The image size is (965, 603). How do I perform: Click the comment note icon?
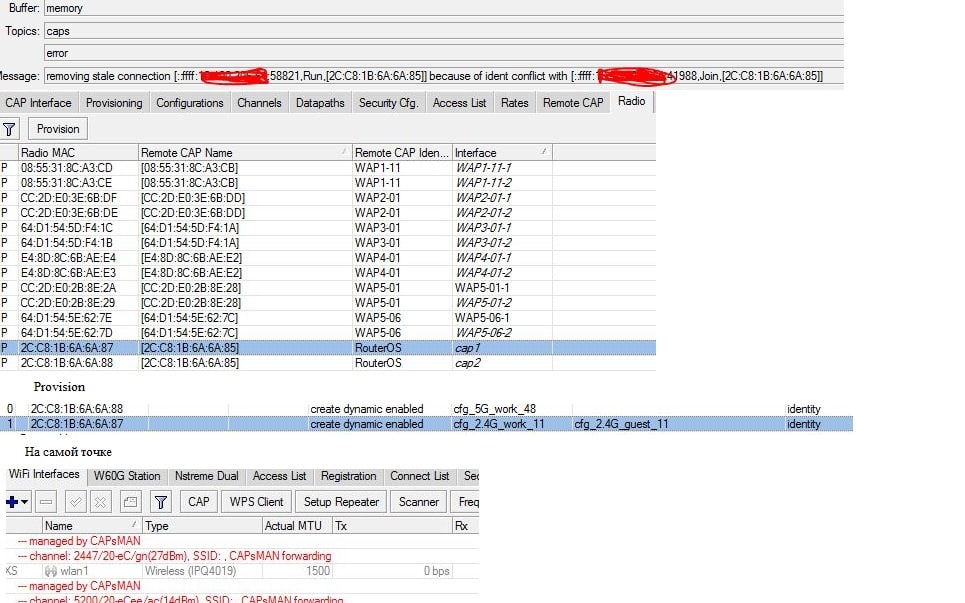[130, 502]
